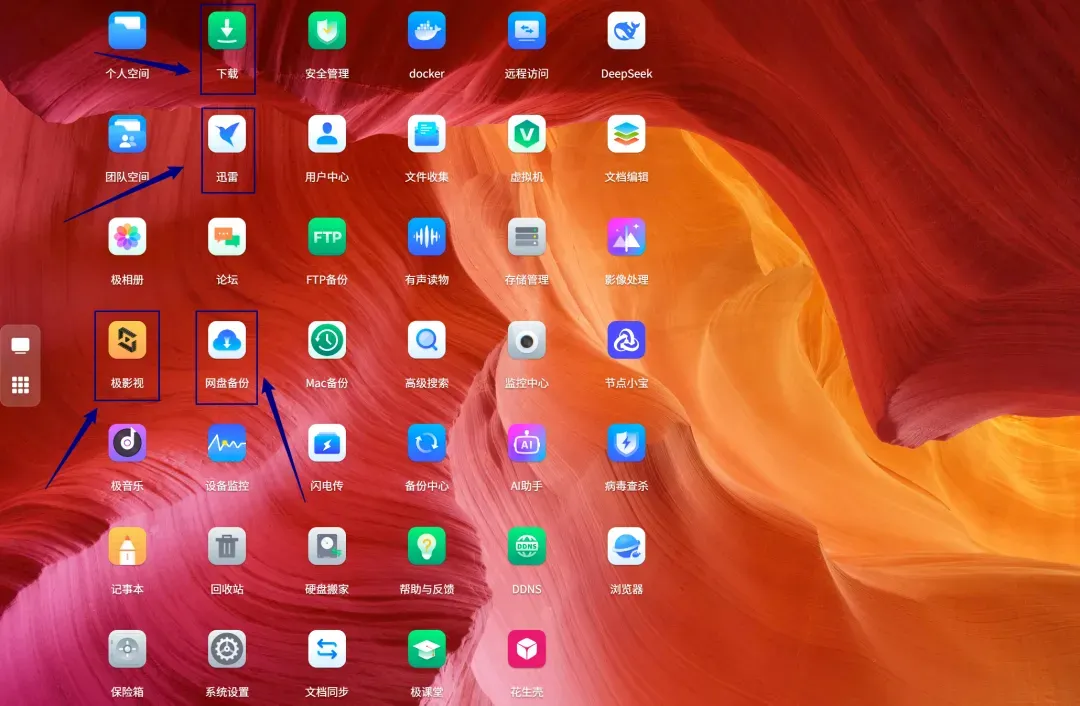The width and height of the screenshot is (1080, 706).
Task: Open the 浏览器 web browser
Action: point(626,547)
